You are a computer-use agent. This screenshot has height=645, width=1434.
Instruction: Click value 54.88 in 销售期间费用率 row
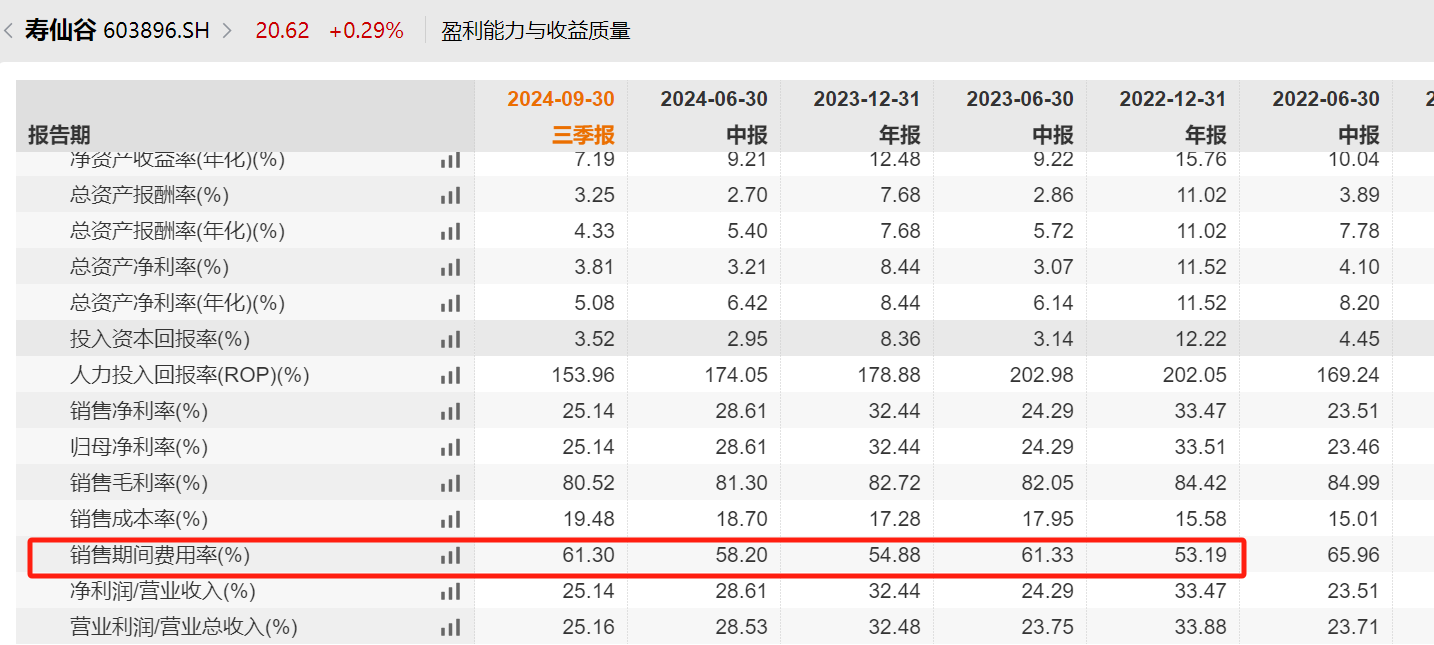pyautogui.click(x=895, y=555)
